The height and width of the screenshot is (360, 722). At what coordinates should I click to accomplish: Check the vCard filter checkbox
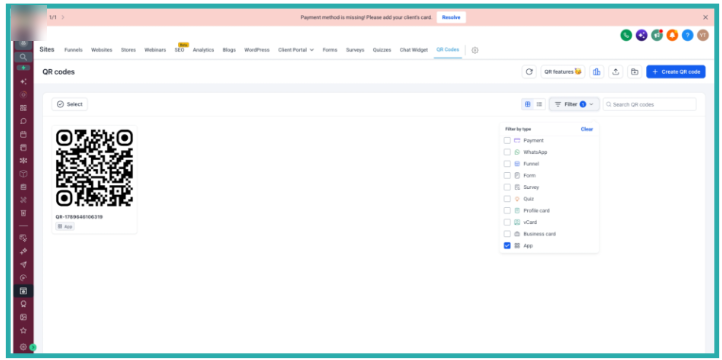coord(507,222)
